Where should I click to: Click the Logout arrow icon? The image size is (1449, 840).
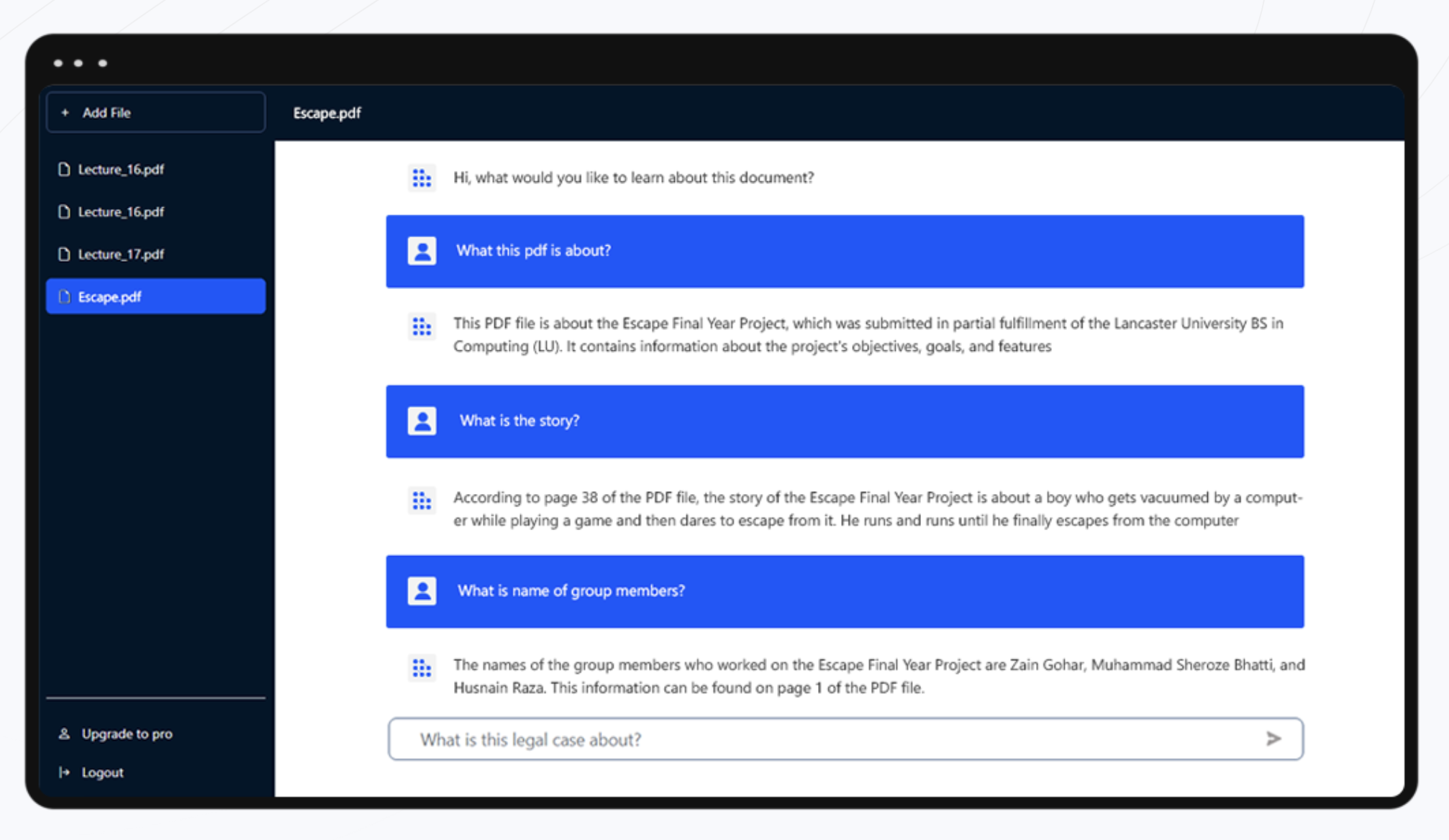pyautogui.click(x=64, y=772)
